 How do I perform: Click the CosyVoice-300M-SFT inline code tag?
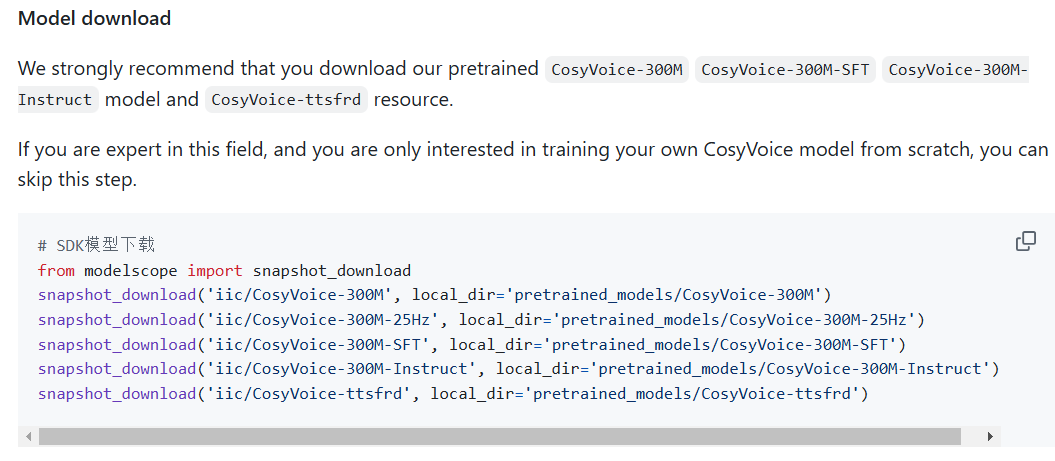tap(785, 70)
